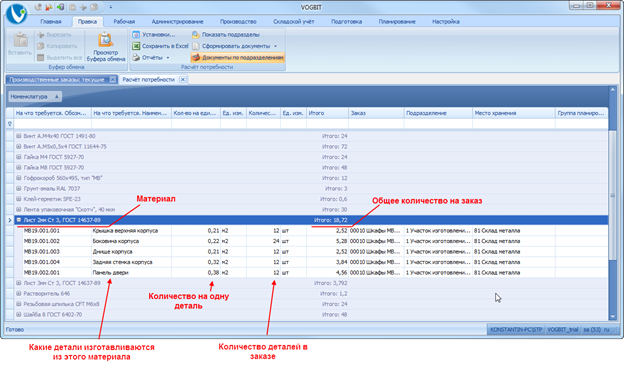Image resolution: width=624 pixels, height=367 pixels.
Task: Expand the Винт А.М5х0,5х4 ГОСТ 11644-75 group
Action: point(19,146)
